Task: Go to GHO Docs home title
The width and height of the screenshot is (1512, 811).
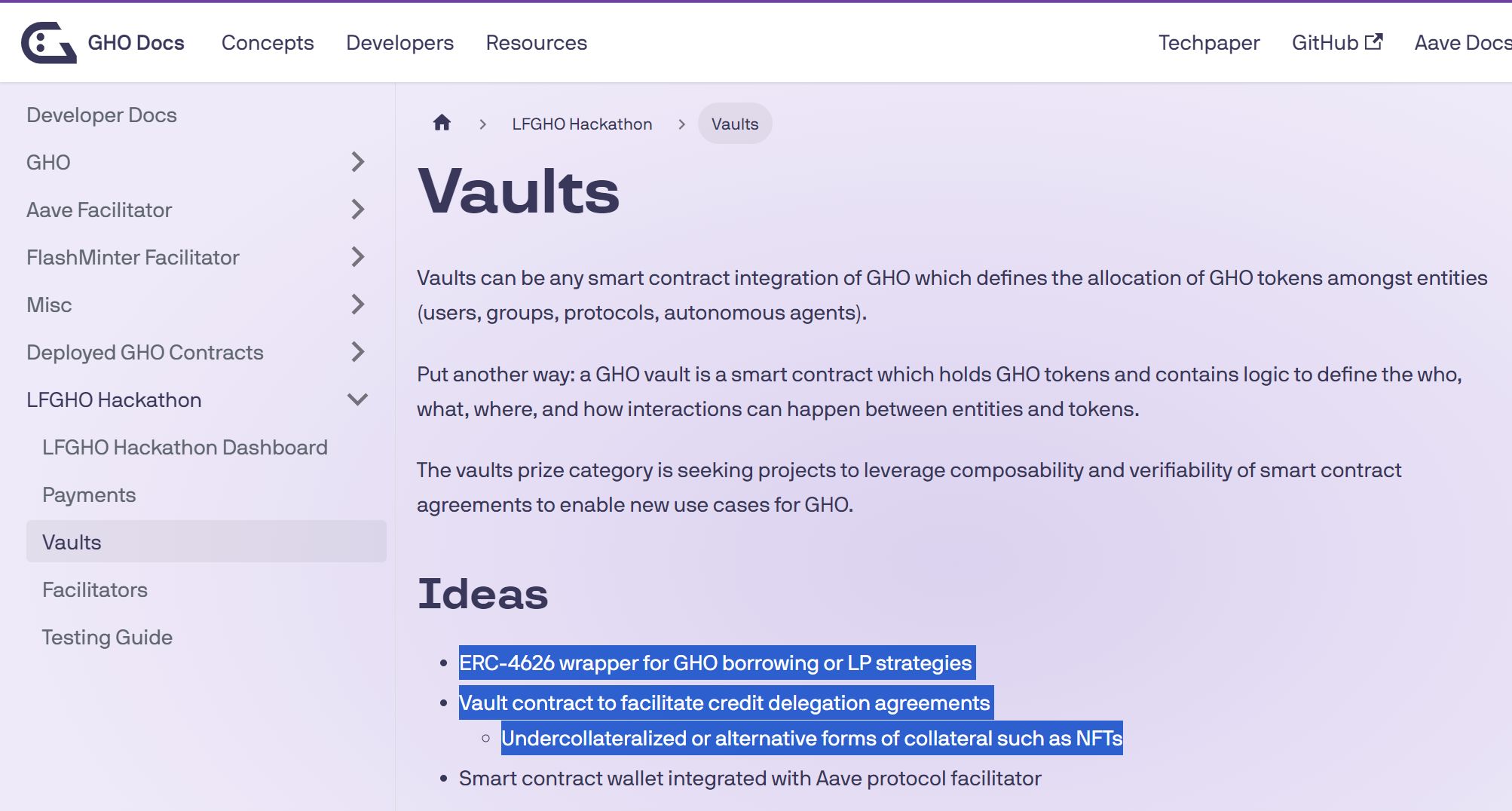Action: click(x=136, y=43)
